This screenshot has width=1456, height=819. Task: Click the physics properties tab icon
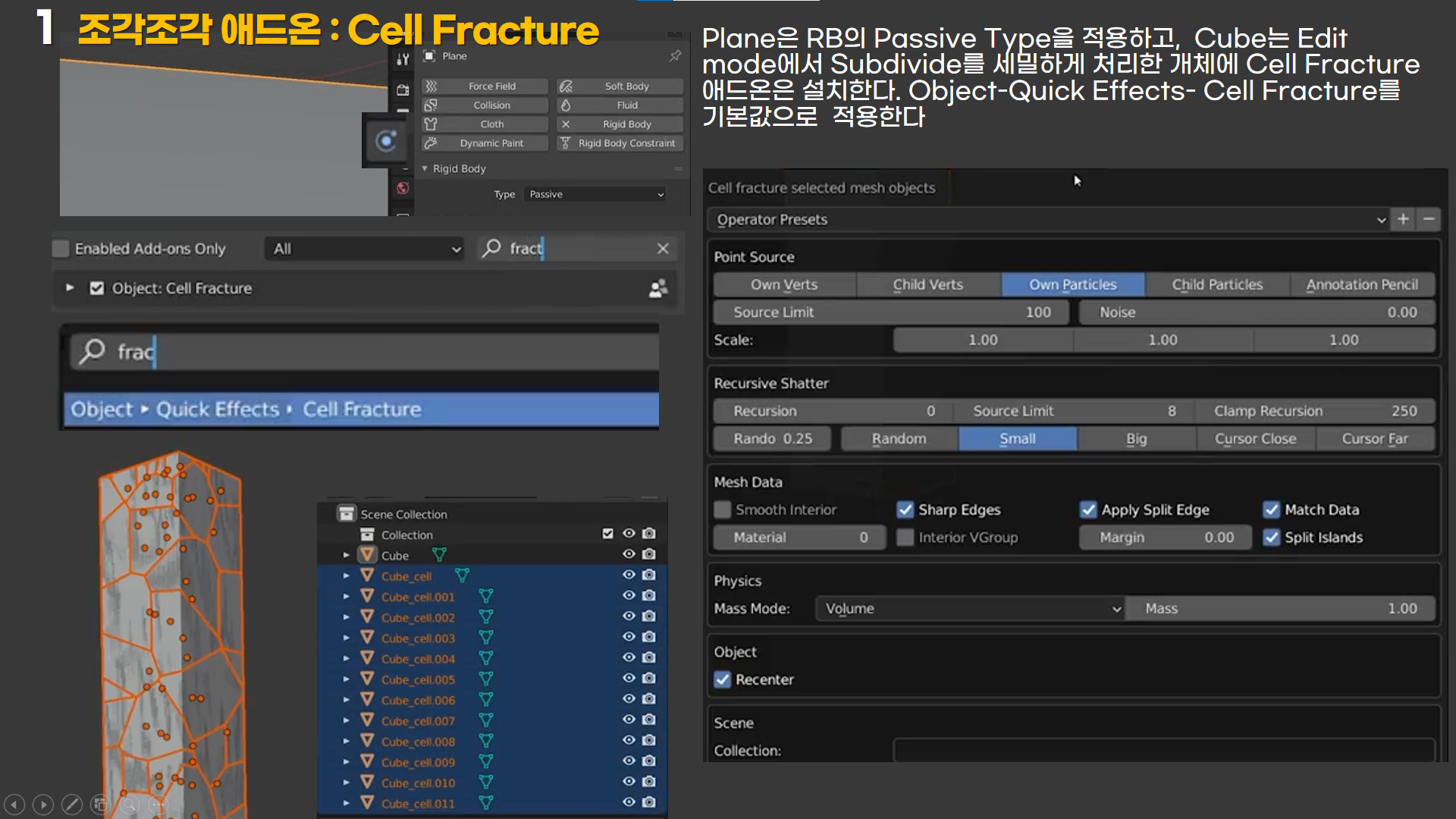point(386,141)
